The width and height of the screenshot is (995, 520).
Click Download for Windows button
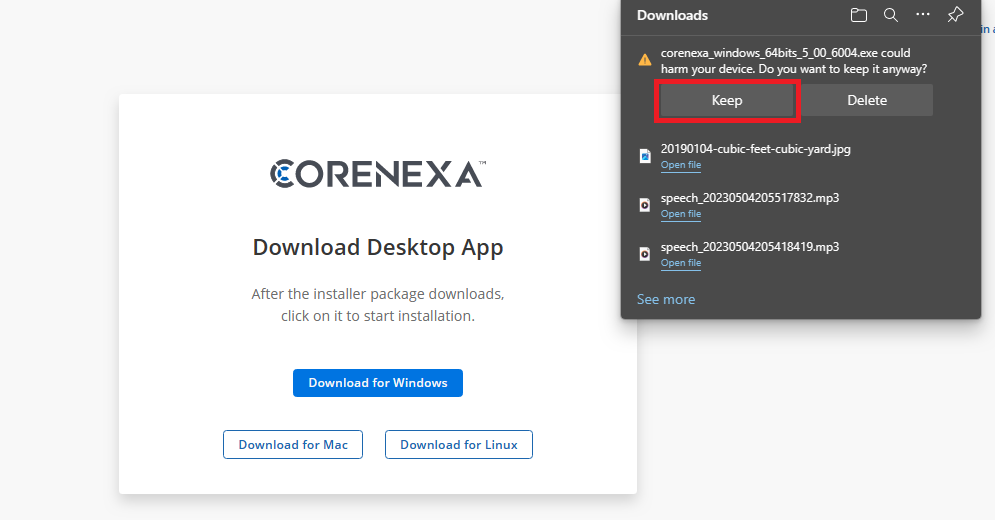coord(378,383)
